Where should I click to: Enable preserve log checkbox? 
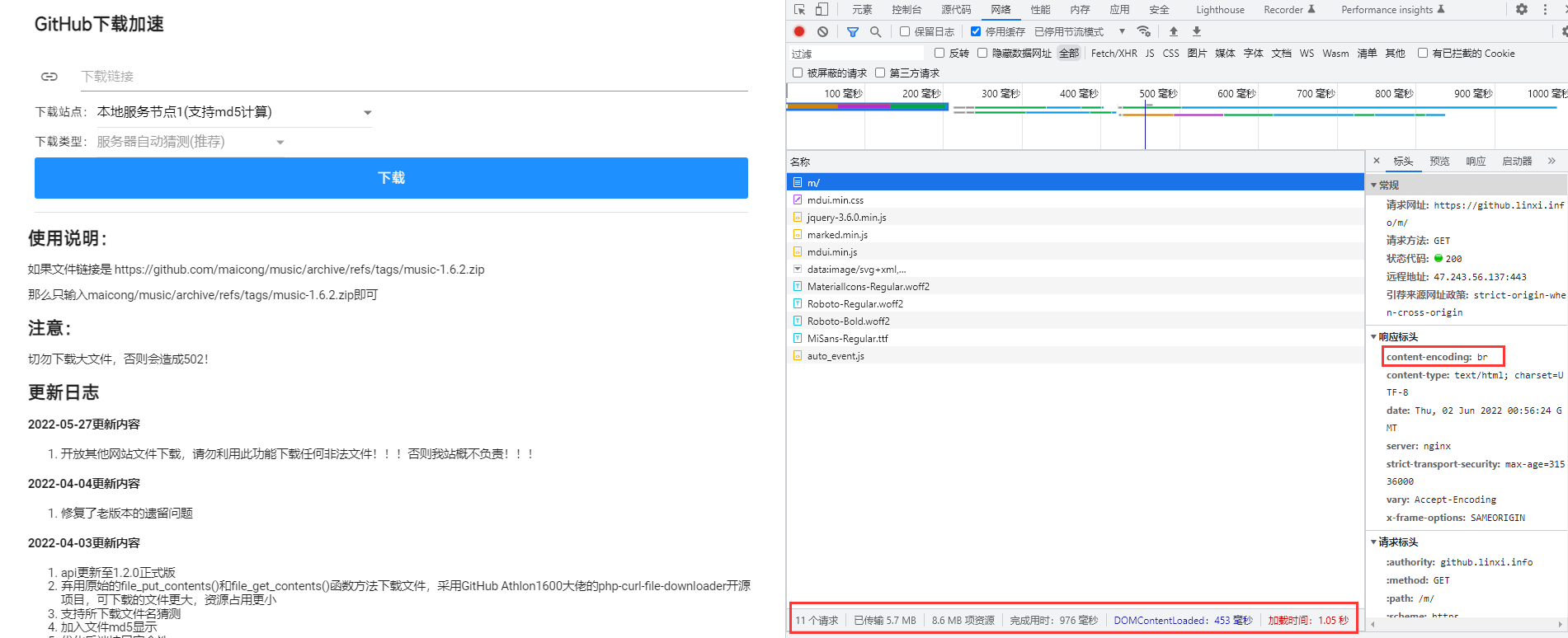(x=905, y=31)
